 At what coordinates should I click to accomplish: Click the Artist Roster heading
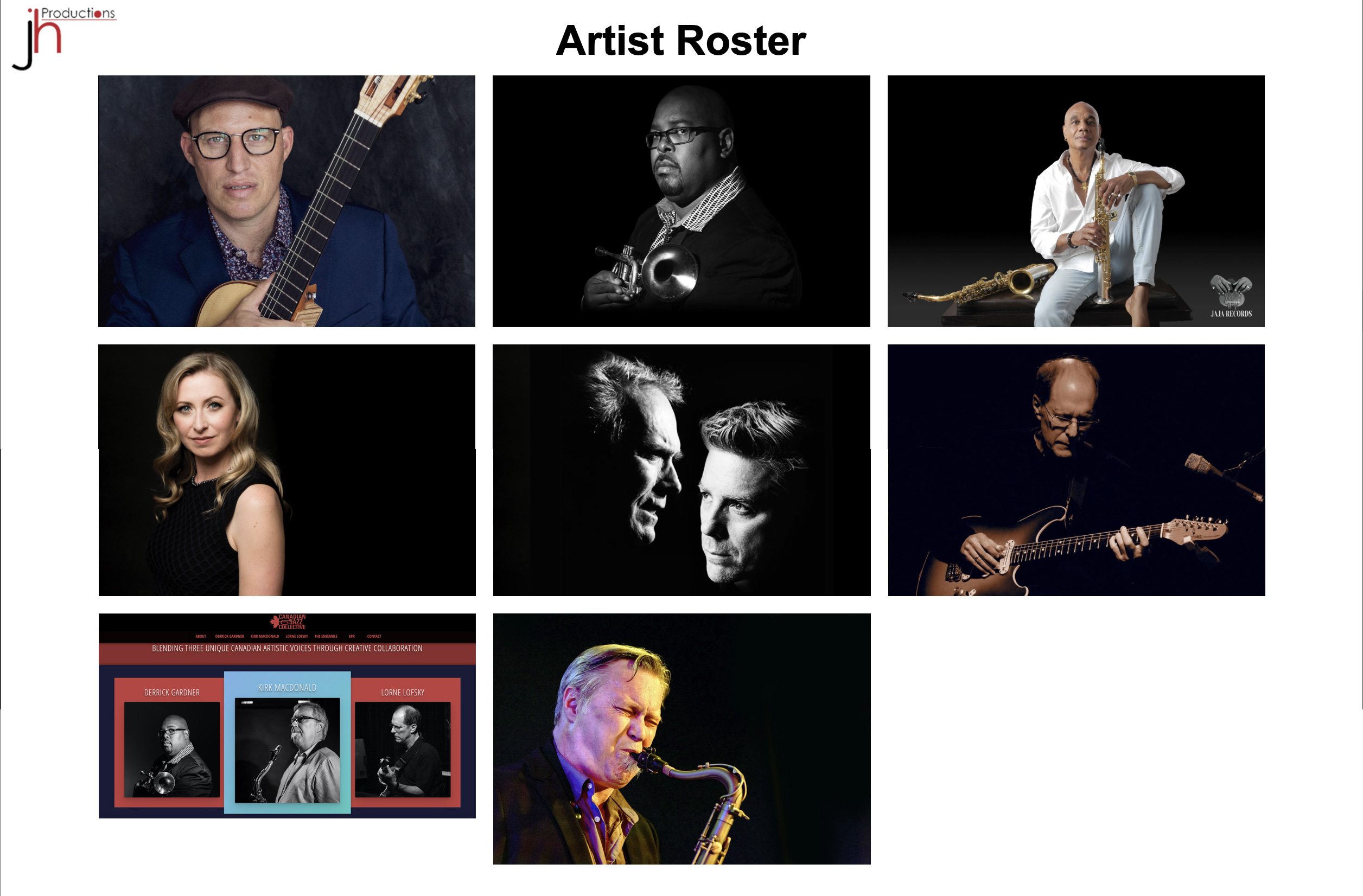[681, 41]
